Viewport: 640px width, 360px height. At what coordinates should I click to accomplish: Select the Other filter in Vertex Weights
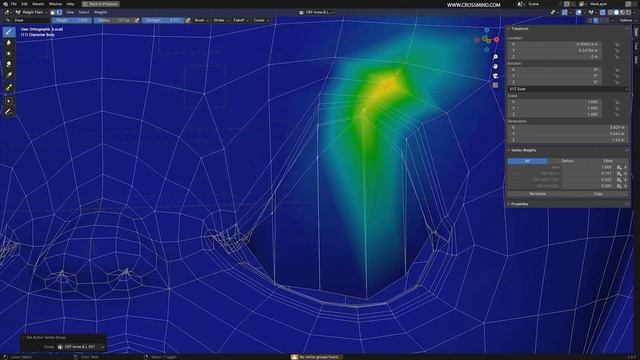608,161
